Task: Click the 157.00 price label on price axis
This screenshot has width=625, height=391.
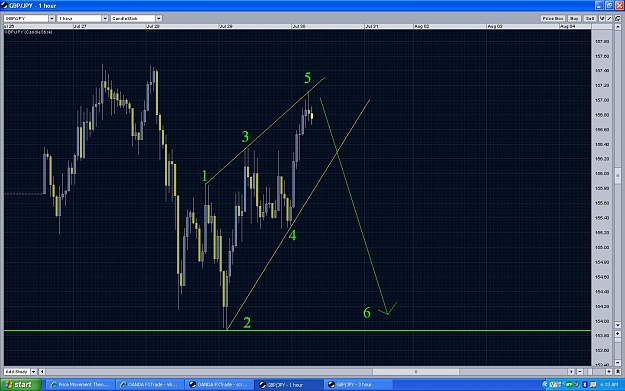Action: click(602, 100)
